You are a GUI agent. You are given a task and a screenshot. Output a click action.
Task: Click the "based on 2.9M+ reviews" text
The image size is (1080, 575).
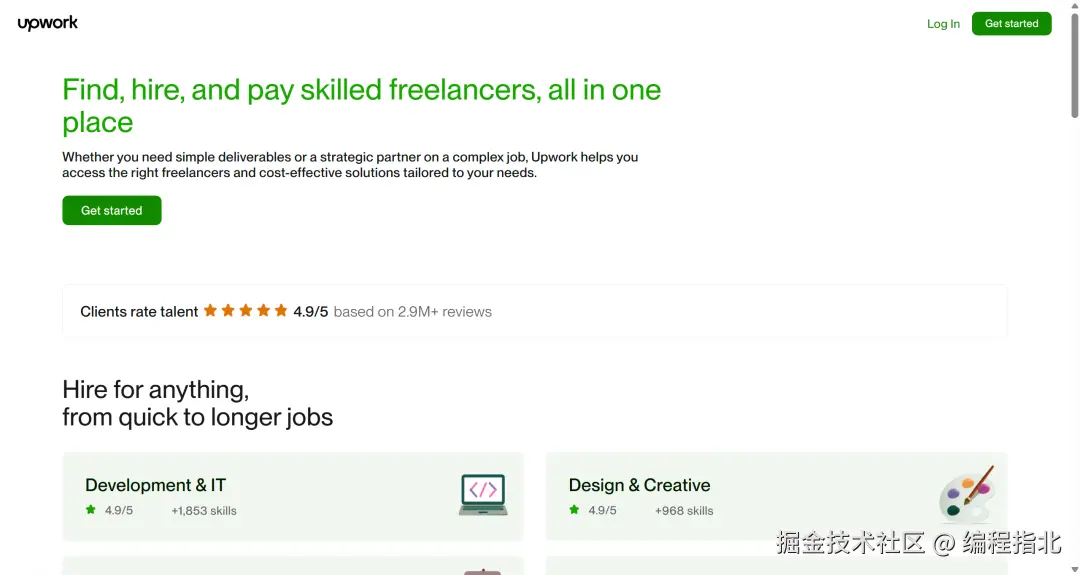point(412,312)
